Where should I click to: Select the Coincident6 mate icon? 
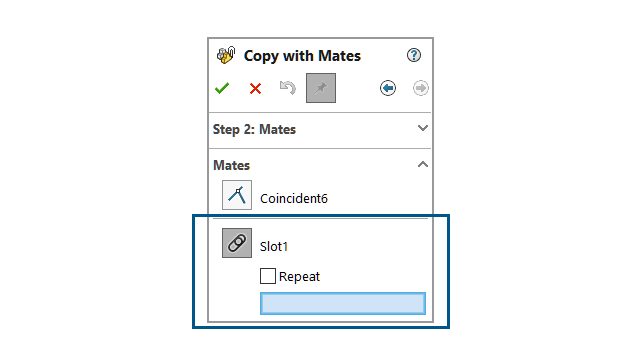[x=237, y=195]
